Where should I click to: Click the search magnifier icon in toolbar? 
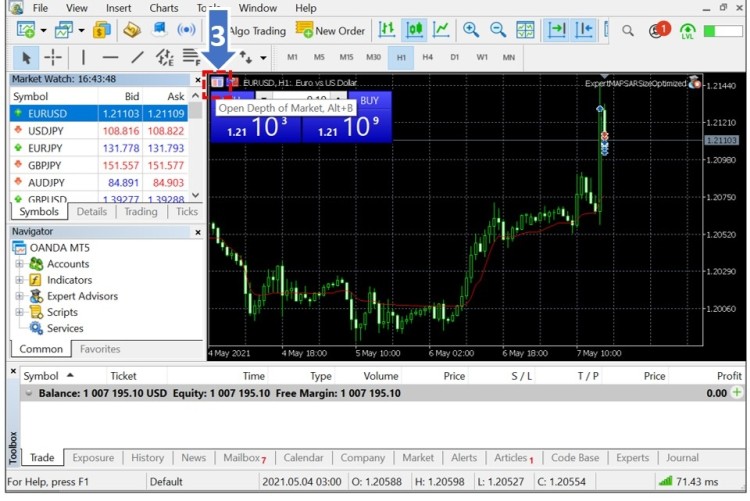tap(628, 31)
